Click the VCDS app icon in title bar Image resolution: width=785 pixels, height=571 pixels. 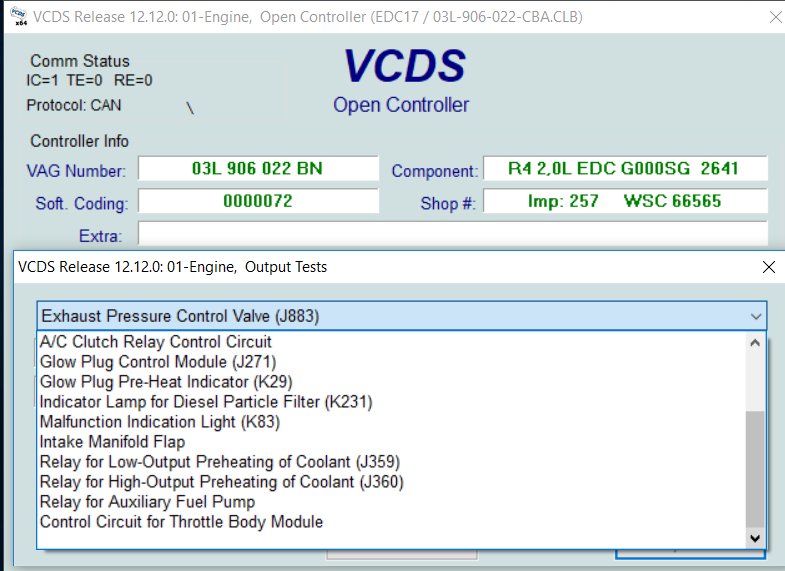18,17
